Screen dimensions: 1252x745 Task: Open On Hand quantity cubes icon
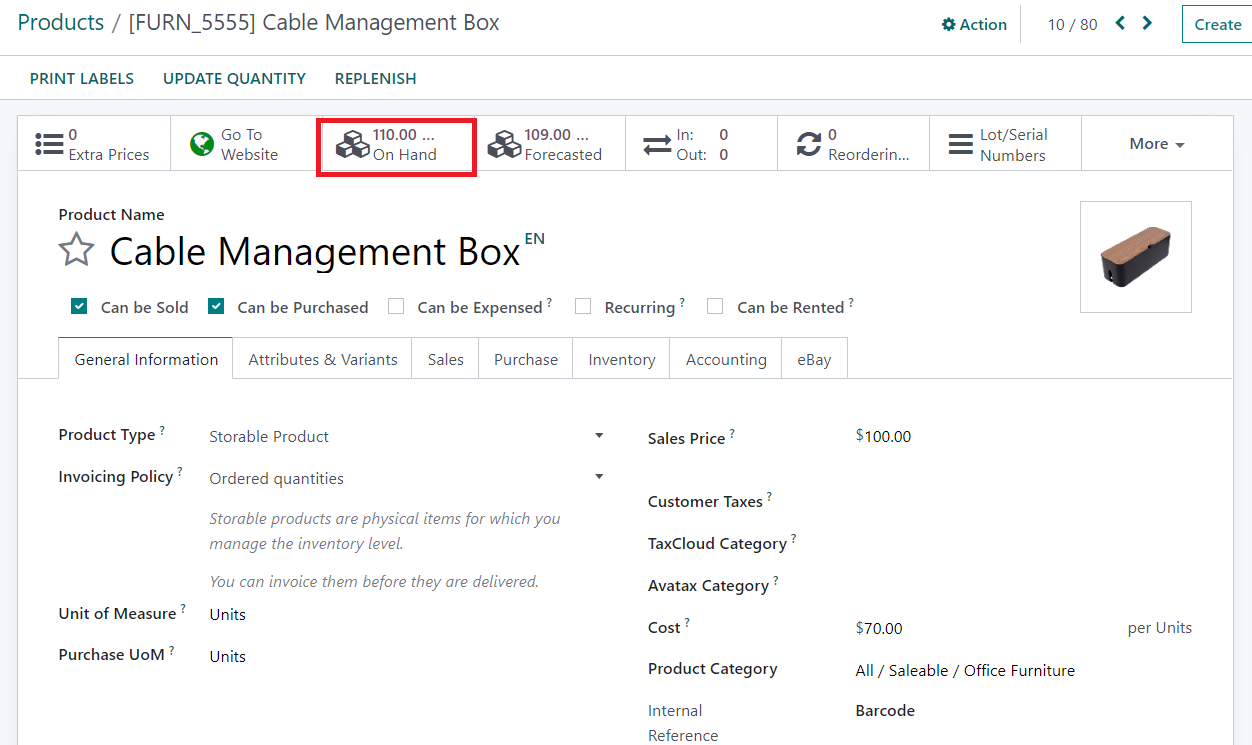[x=353, y=145]
